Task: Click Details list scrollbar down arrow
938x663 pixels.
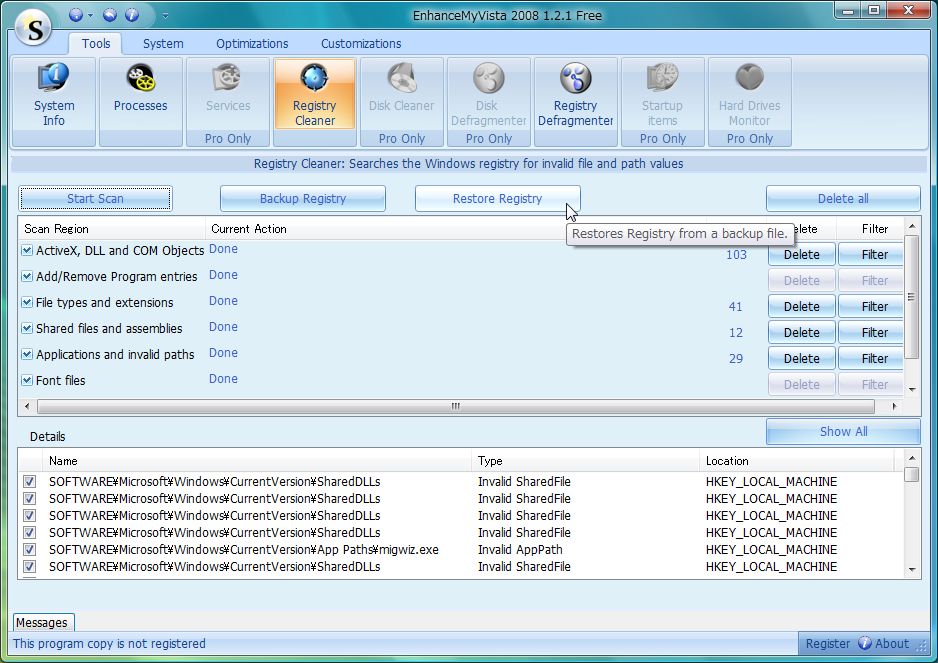Action: [912, 570]
